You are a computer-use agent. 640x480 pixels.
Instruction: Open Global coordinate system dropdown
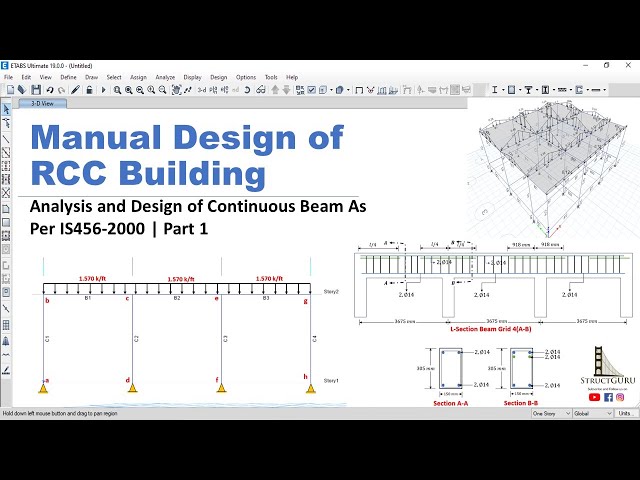click(x=593, y=413)
